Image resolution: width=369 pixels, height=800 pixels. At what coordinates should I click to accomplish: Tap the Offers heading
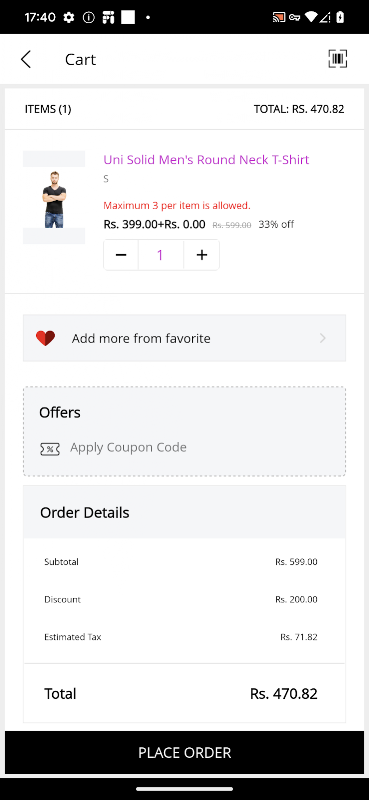click(x=60, y=412)
